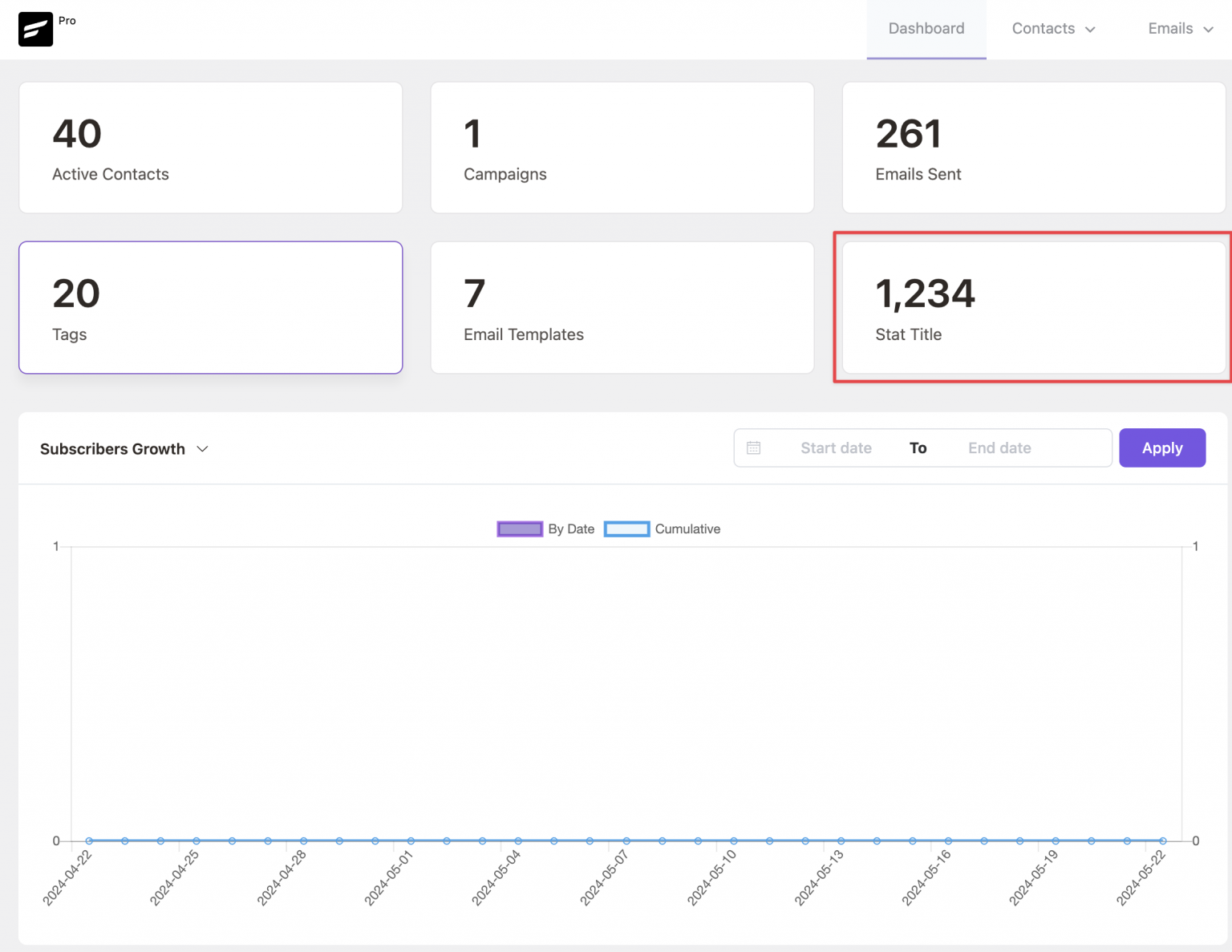Click the FluentCRM logo icon

pyautogui.click(x=35, y=29)
